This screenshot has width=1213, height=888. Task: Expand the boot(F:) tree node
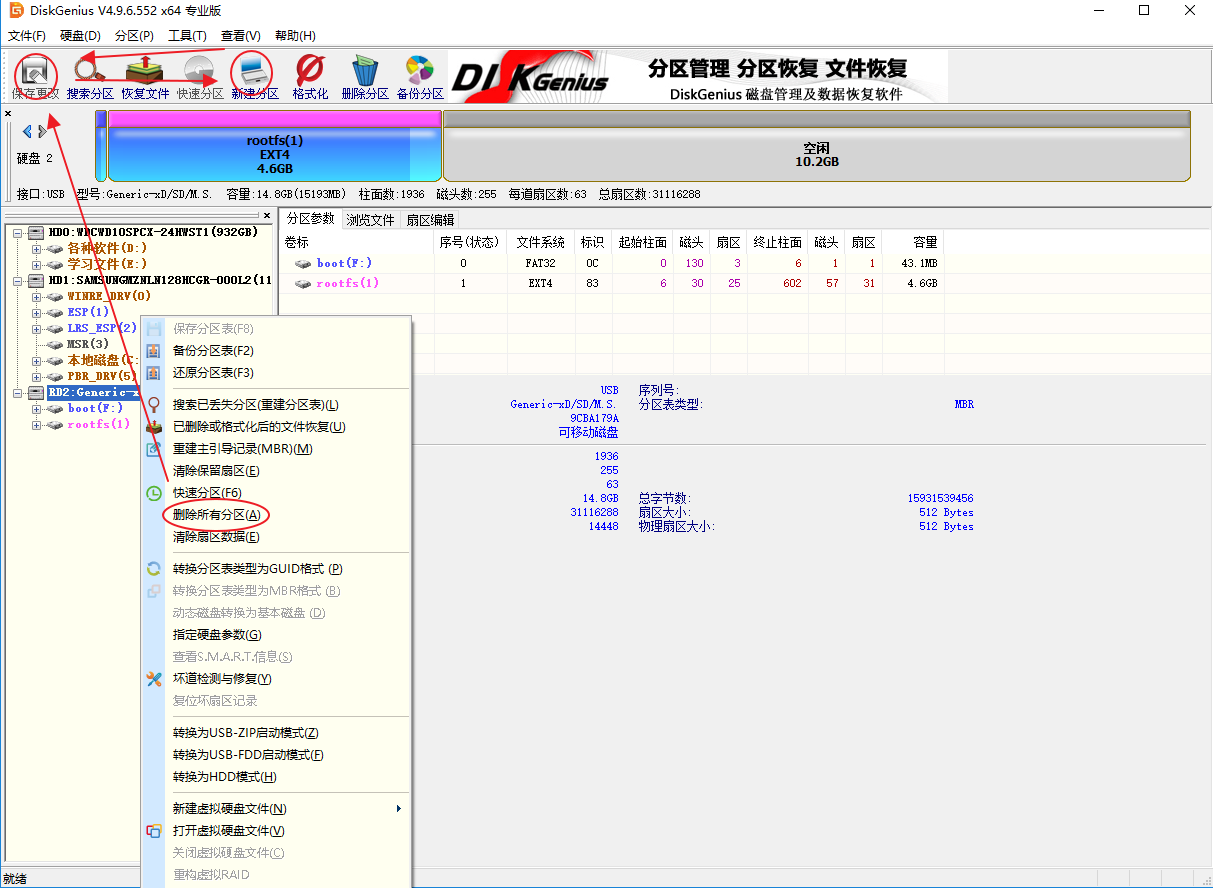click(36, 409)
